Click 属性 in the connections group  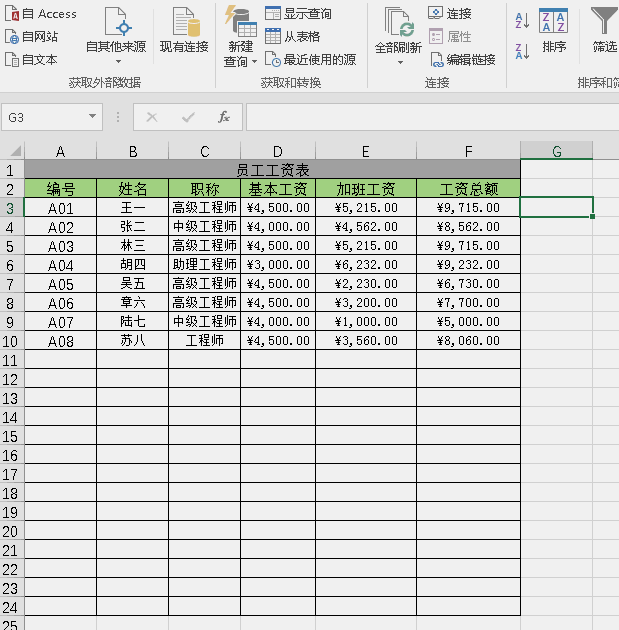coord(449,37)
